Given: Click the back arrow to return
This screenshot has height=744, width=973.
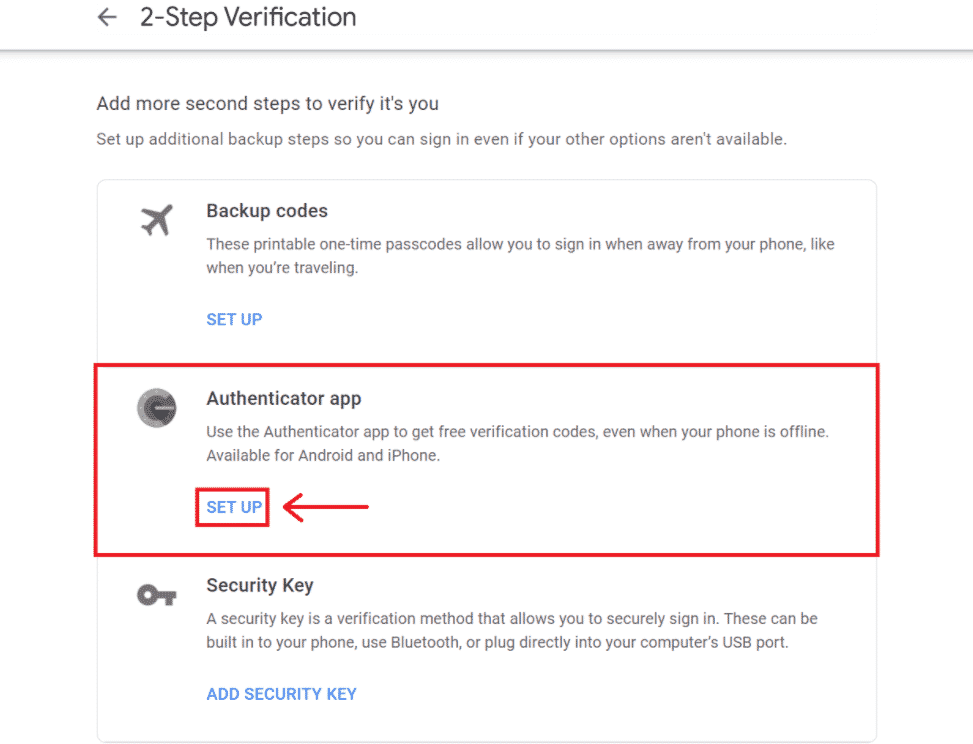Looking at the screenshot, I should tap(107, 17).
